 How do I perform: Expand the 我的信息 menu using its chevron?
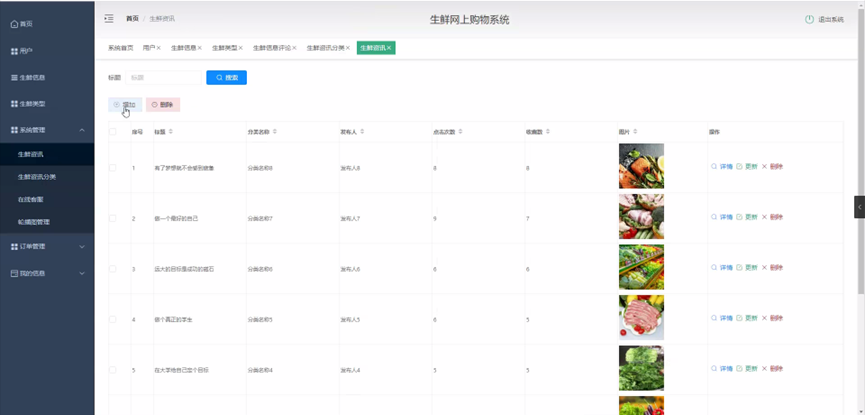pos(82,273)
